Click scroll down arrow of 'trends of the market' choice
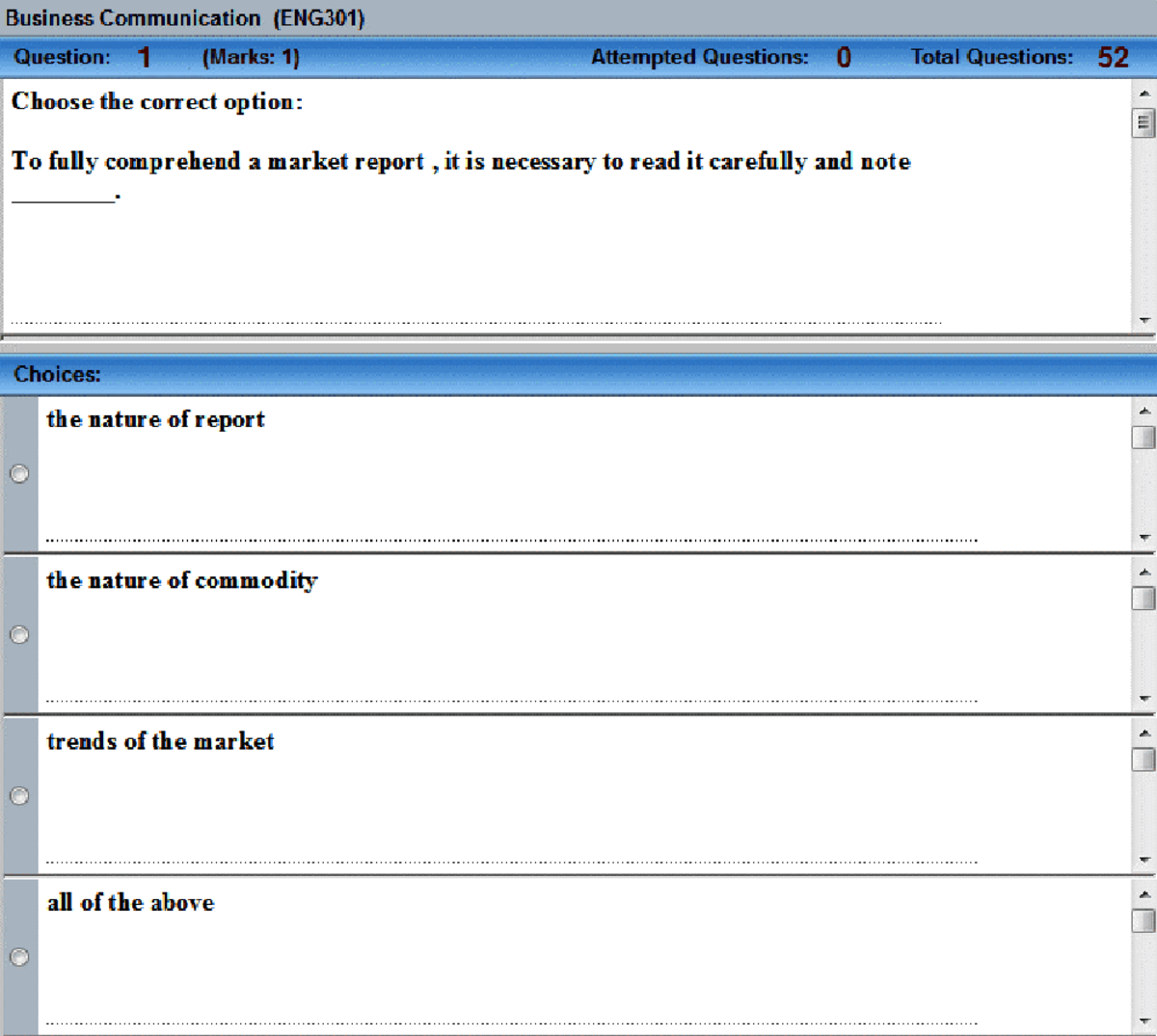The height and width of the screenshot is (1036, 1157). point(1144,860)
